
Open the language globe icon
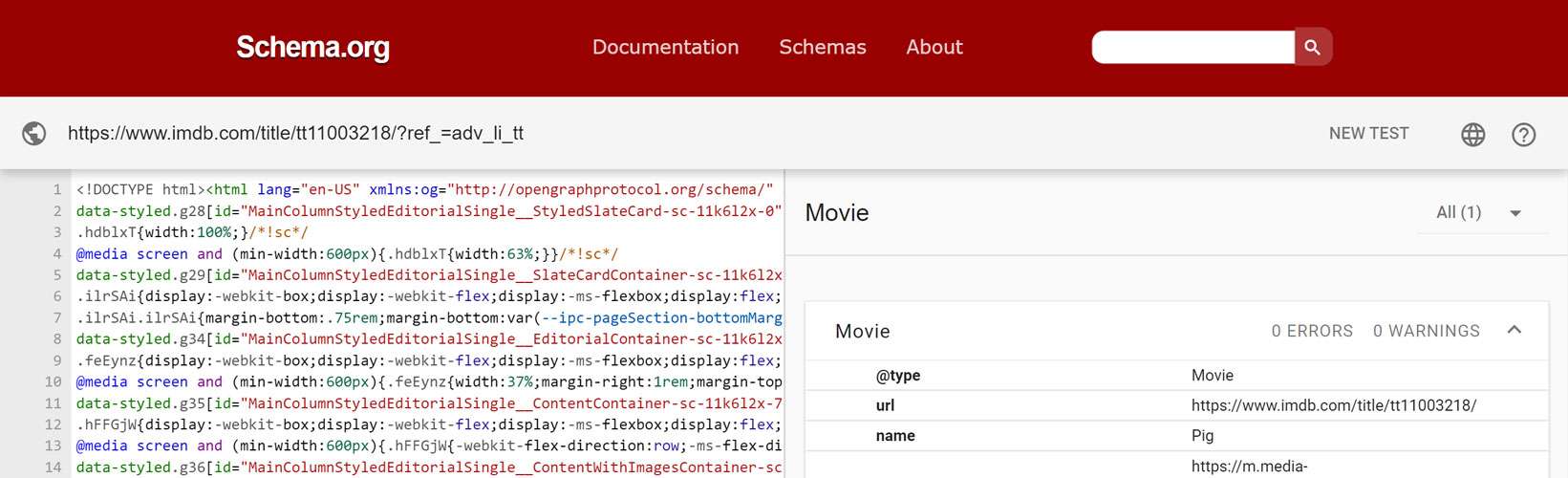tap(1473, 135)
